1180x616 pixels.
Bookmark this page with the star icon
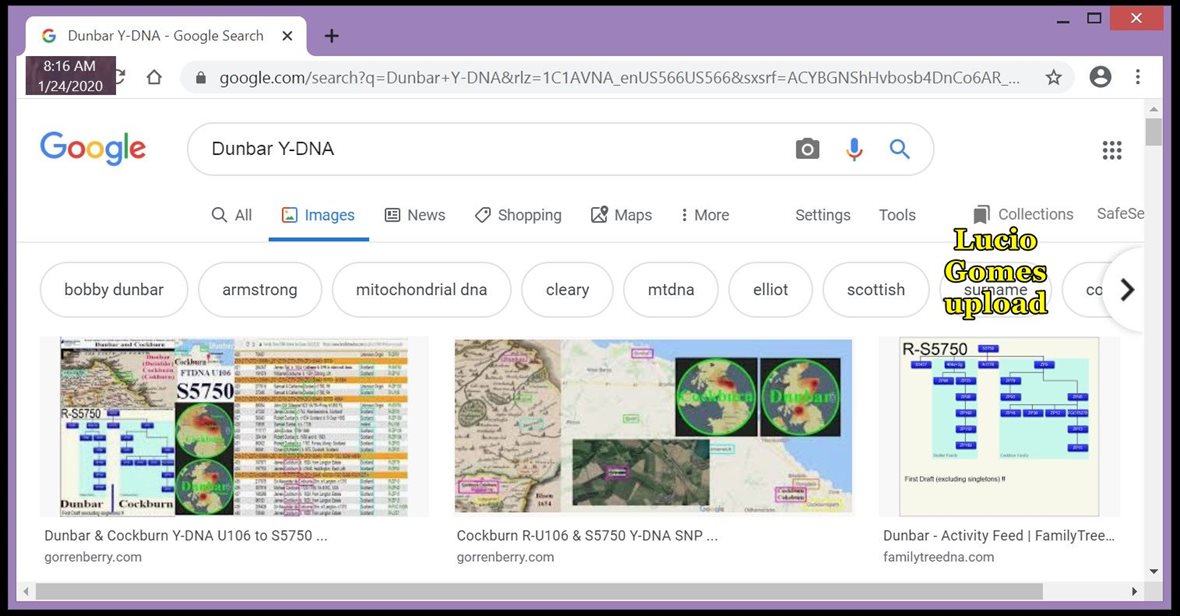(1053, 77)
